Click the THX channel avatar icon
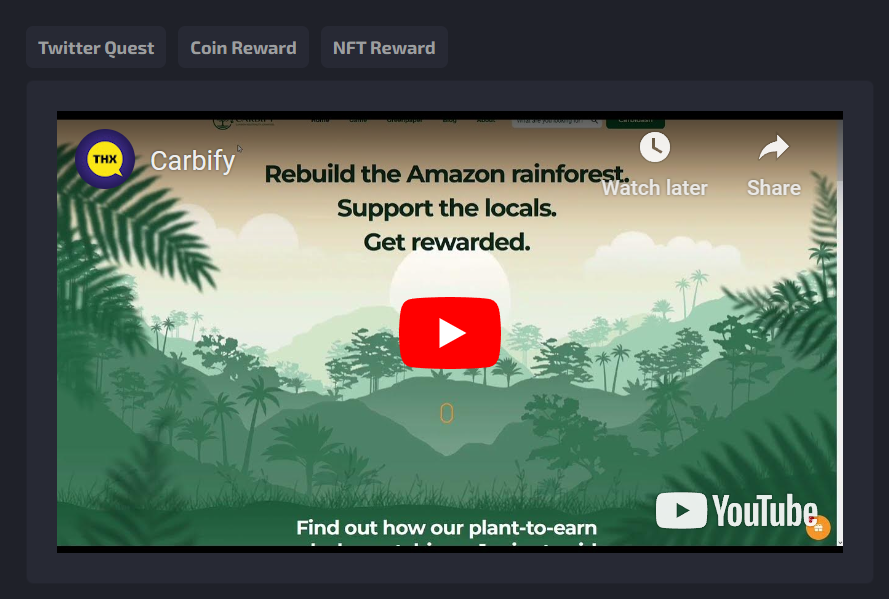The image size is (889, 599). click(x=105, y=159)
